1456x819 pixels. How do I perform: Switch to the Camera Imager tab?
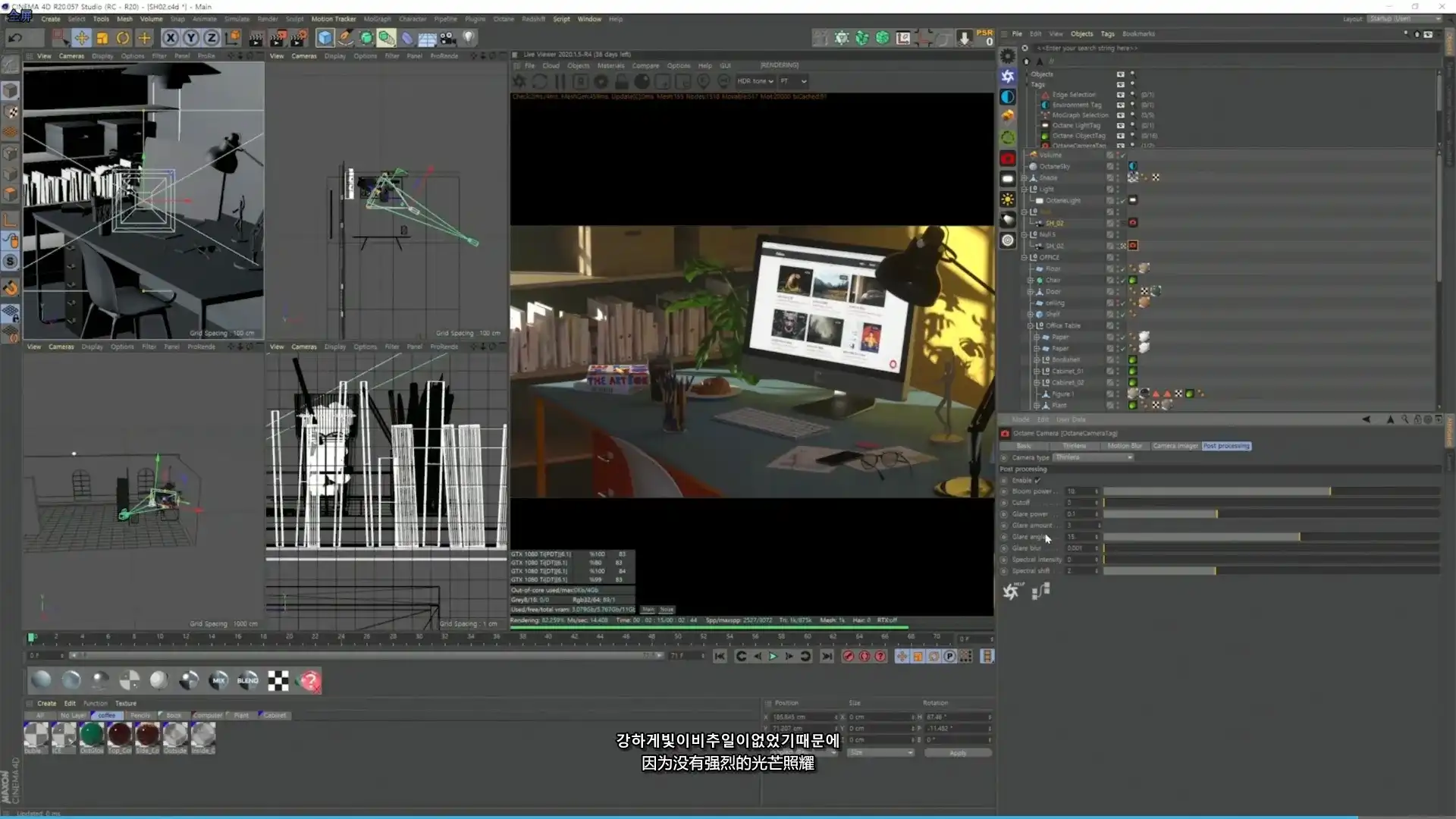point(1175,446)
